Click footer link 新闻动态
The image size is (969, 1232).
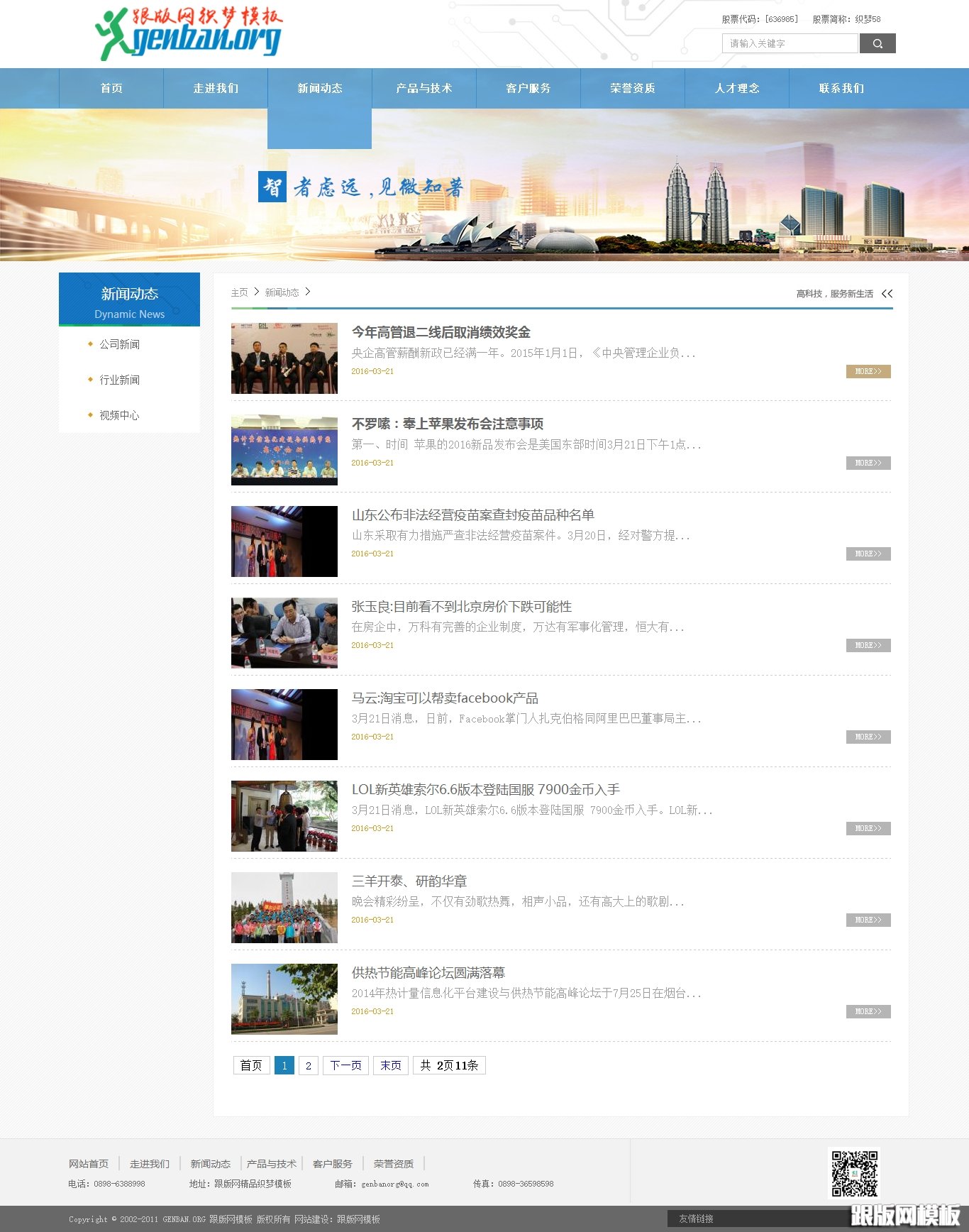point(211,1164)
